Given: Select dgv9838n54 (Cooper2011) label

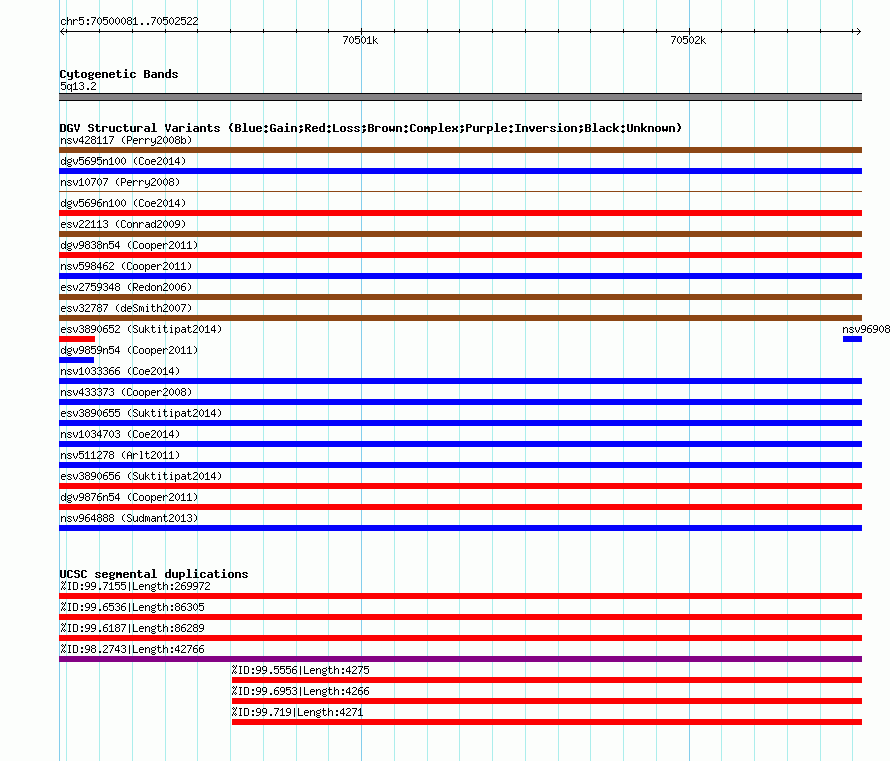Looking at the screenshot, I should coord(129,245).
